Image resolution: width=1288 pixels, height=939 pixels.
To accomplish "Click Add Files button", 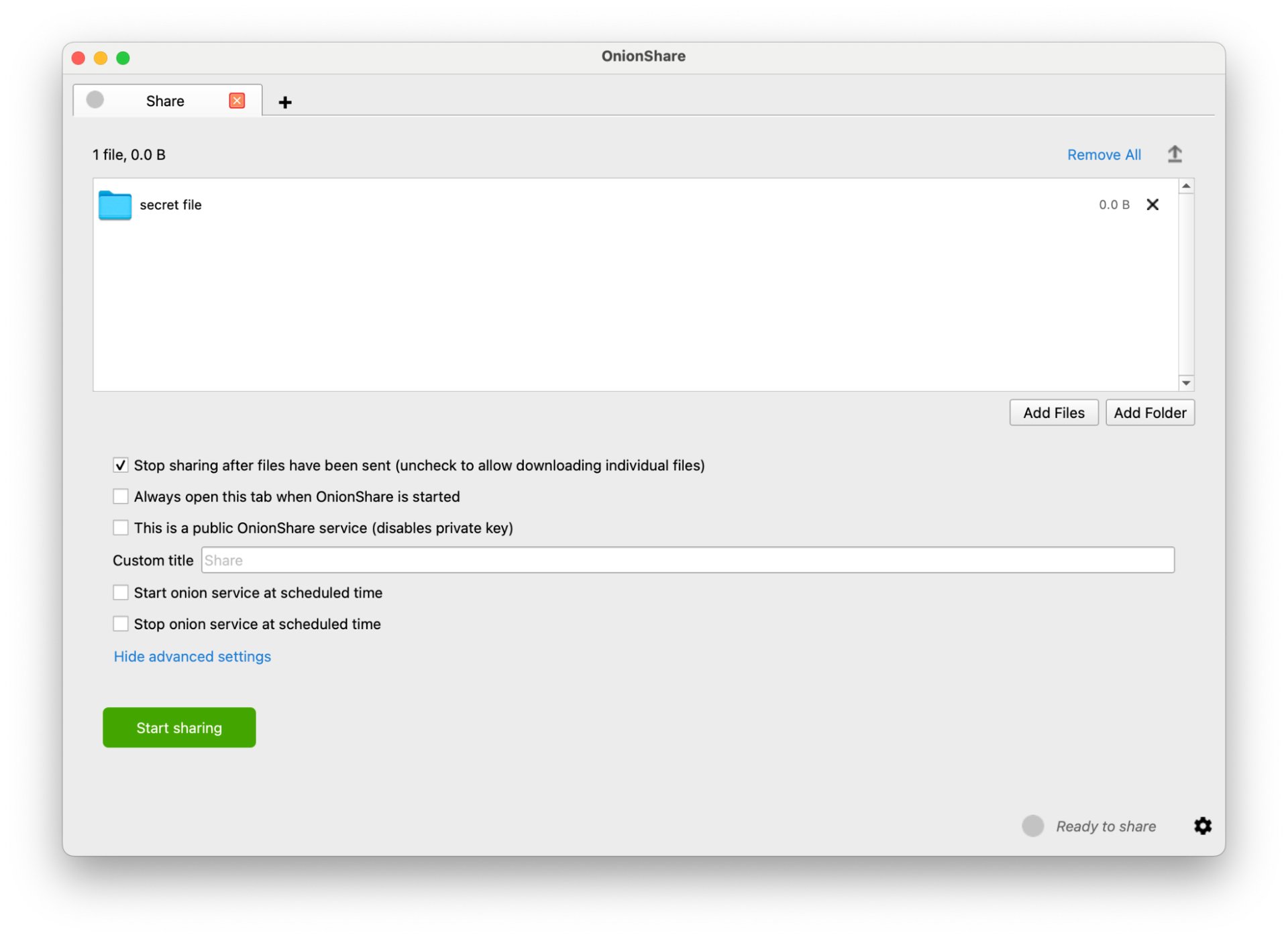I will (x=1053, y=412).
